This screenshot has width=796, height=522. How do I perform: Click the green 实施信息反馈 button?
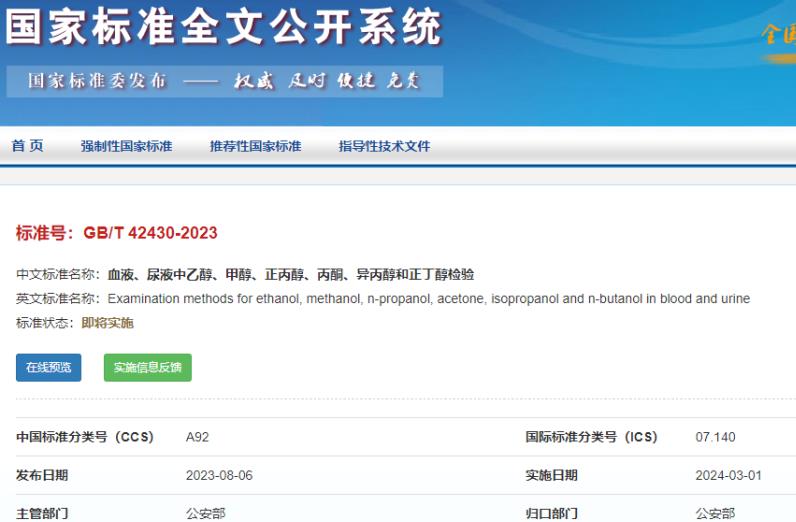click(148, 367)
